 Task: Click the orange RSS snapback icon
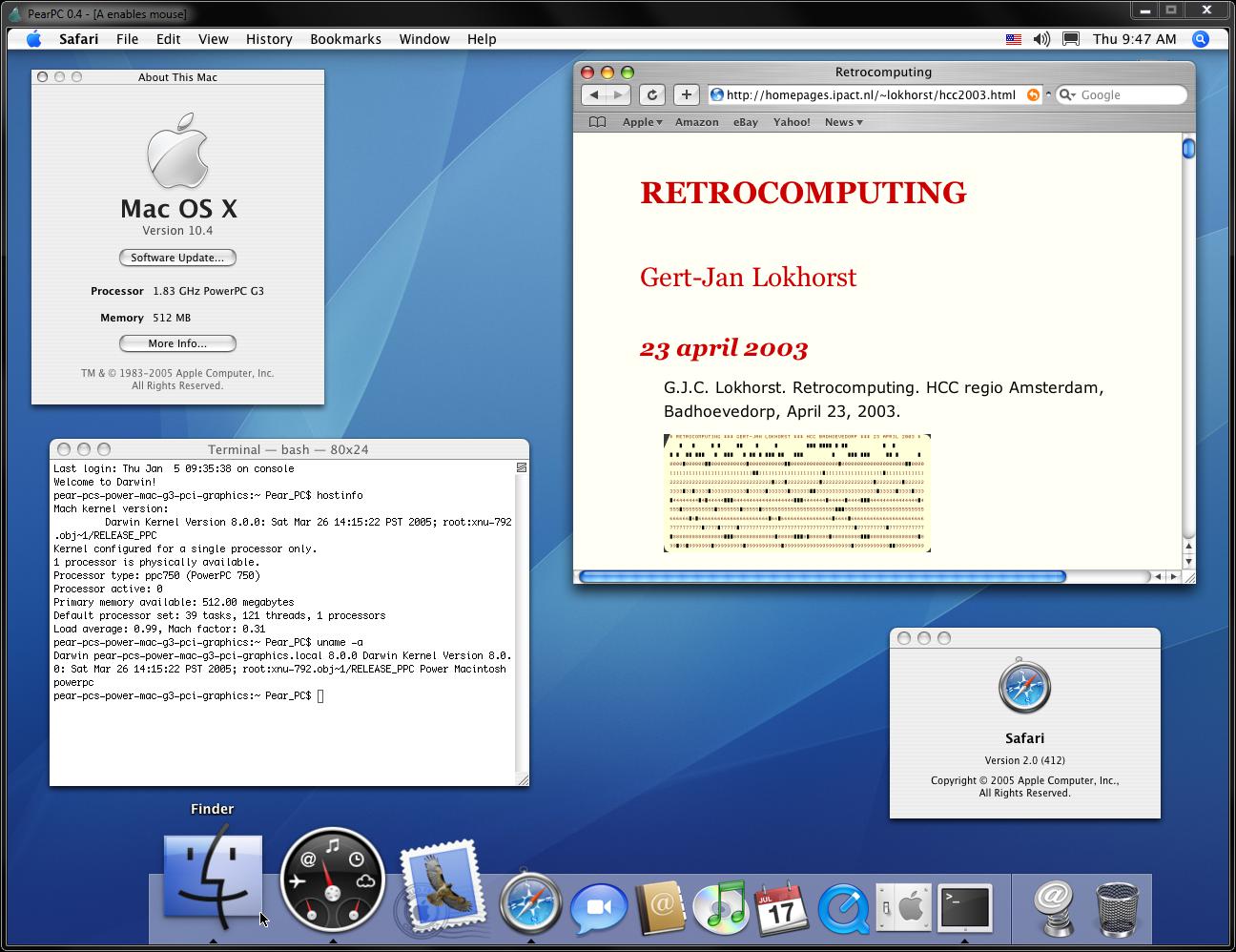point(1033,94)
